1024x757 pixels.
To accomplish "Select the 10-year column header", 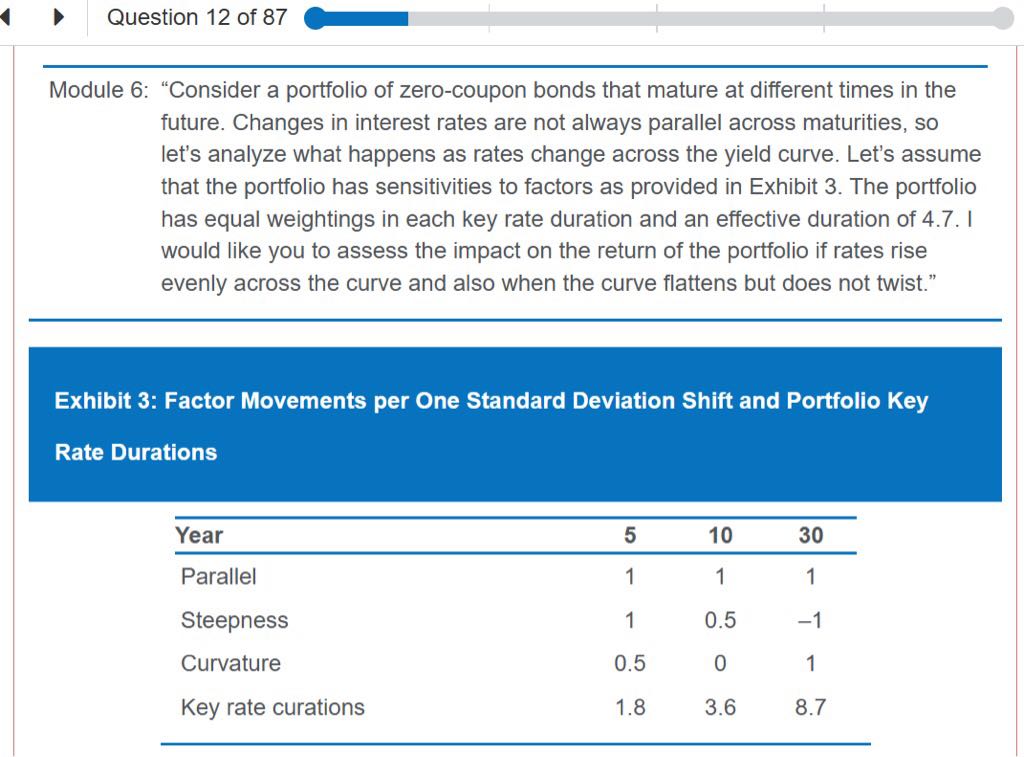I will 720,535.
